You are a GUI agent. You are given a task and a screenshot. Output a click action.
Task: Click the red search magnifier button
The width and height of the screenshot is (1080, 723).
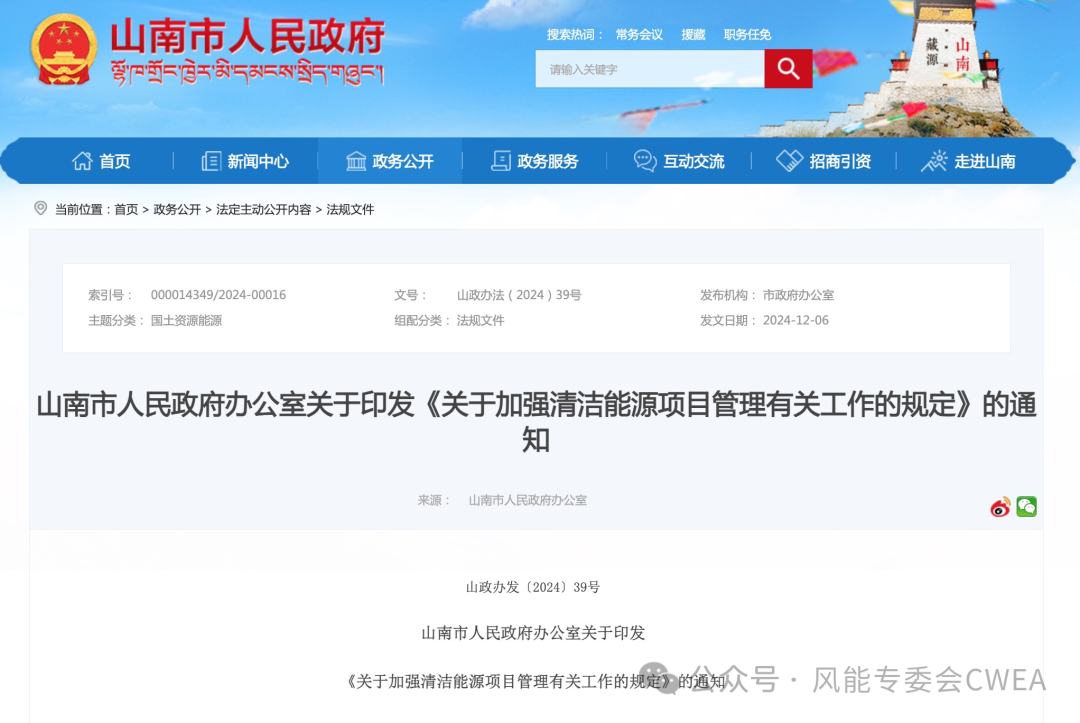tap(788, 69)
